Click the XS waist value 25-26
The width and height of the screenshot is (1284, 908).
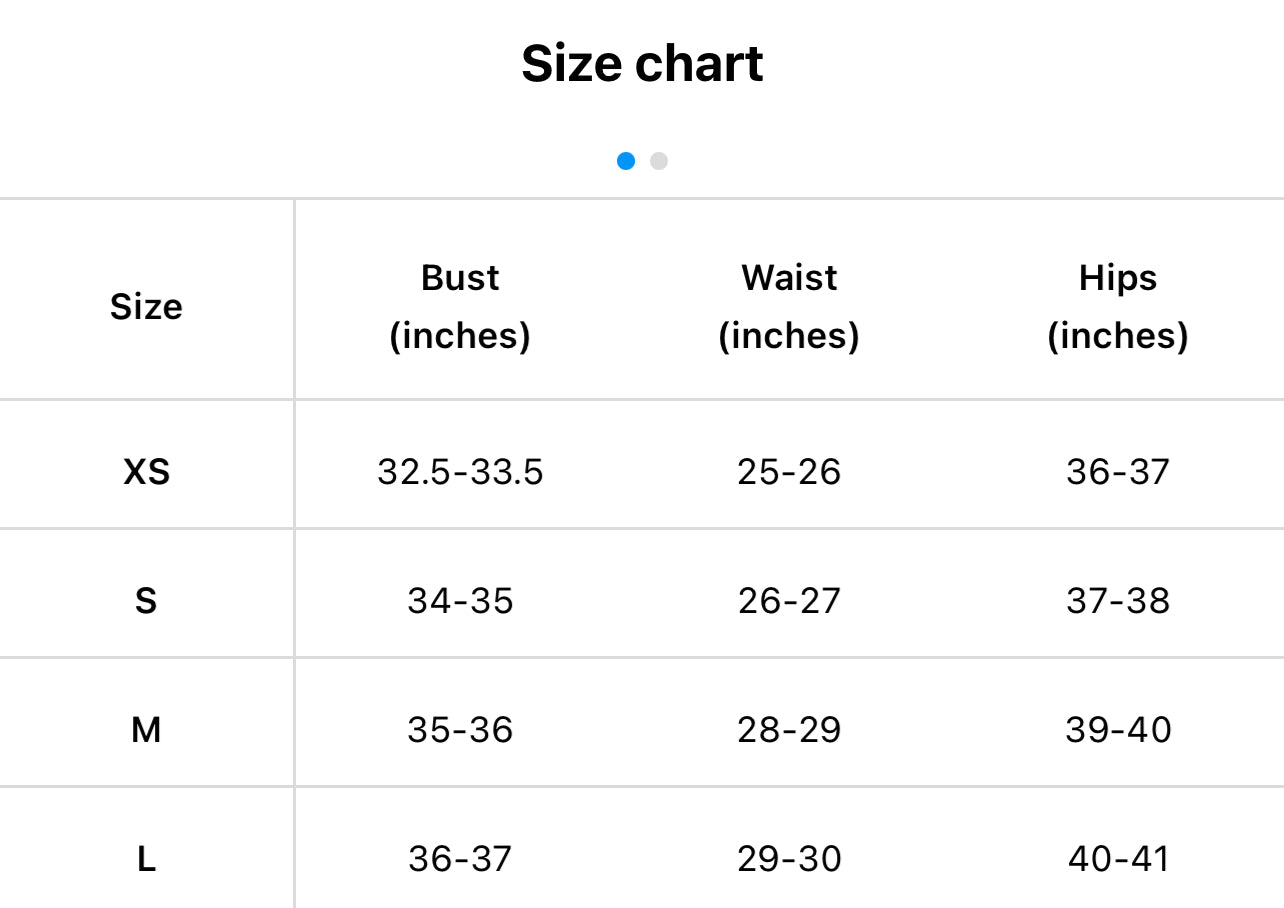point(789,471)
